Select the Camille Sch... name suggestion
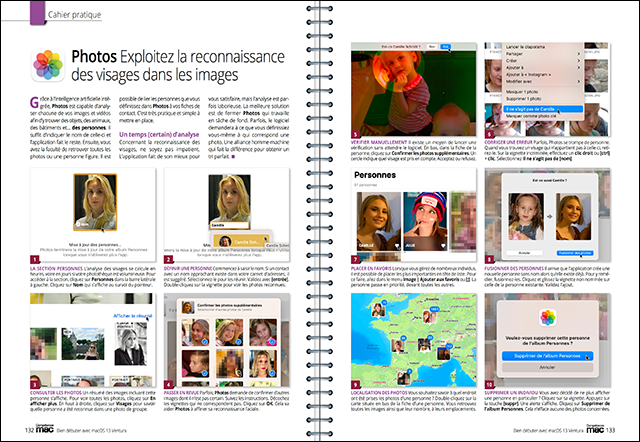 click(x=246, y=241)
